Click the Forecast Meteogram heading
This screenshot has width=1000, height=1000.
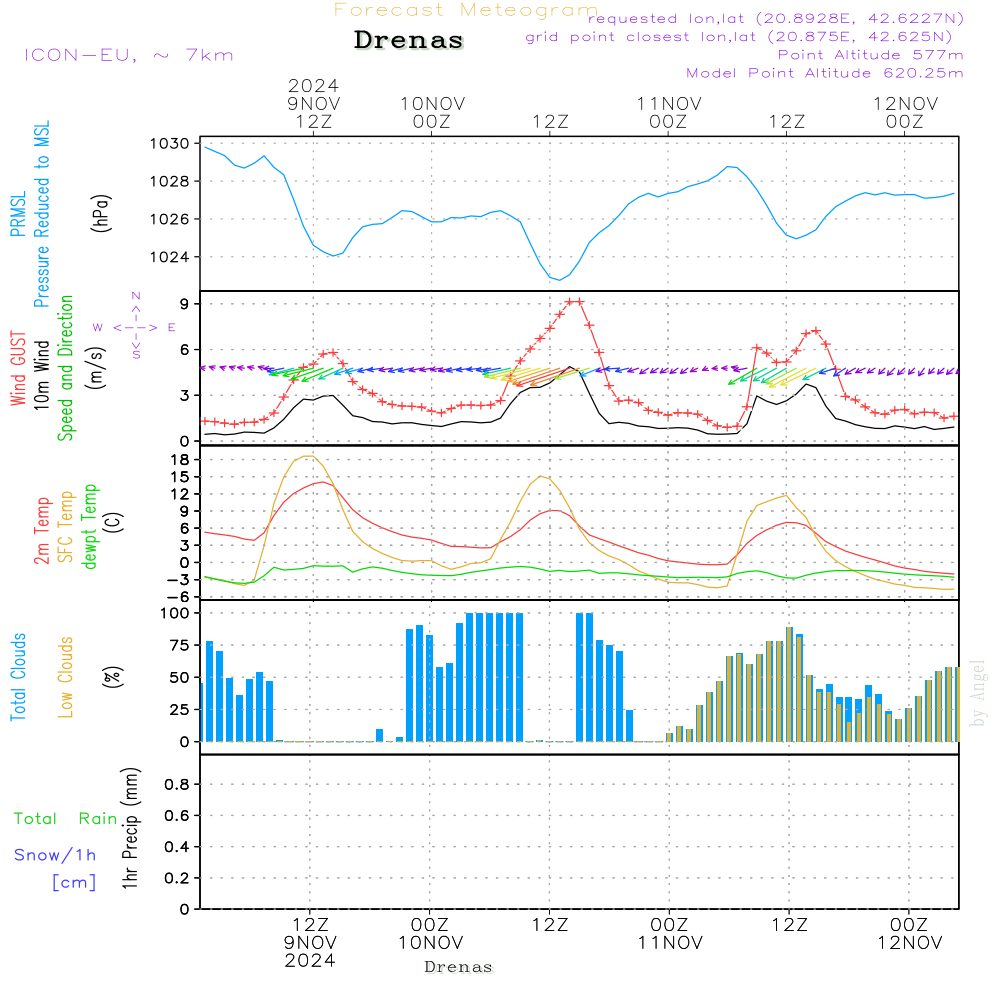click(x=466, y=10)
